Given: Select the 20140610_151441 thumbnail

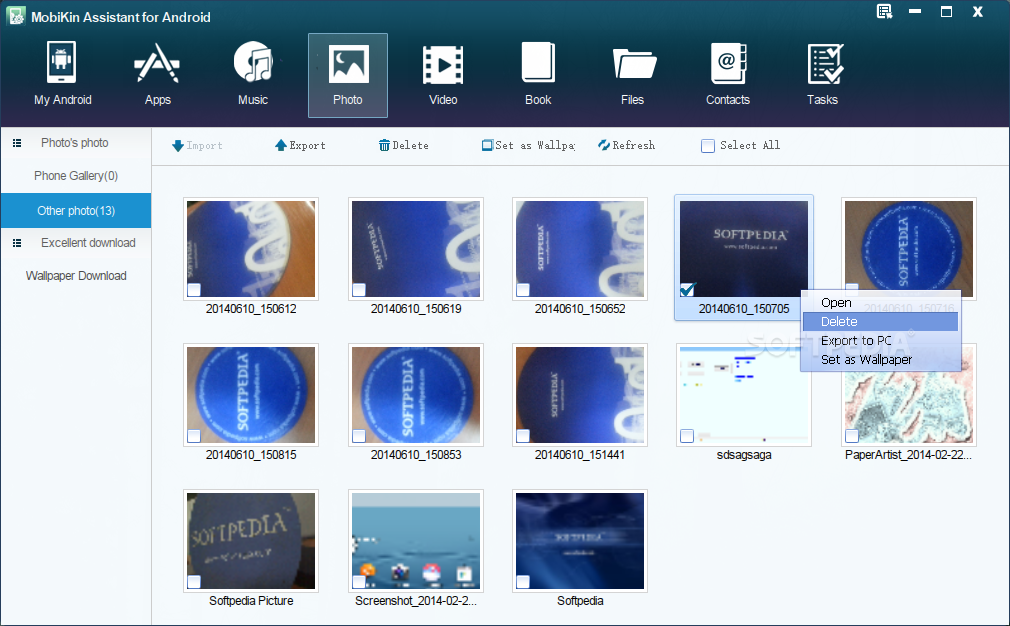Looking at the screenshot, I should [580, 395].
